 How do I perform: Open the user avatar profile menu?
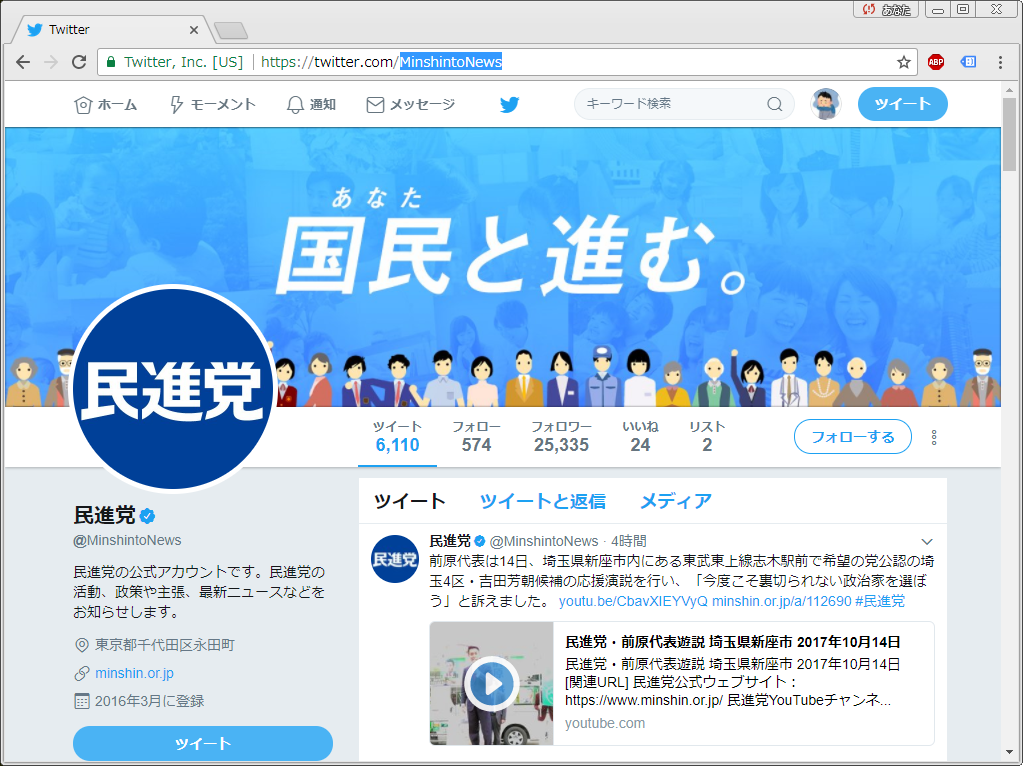point(825,104)
